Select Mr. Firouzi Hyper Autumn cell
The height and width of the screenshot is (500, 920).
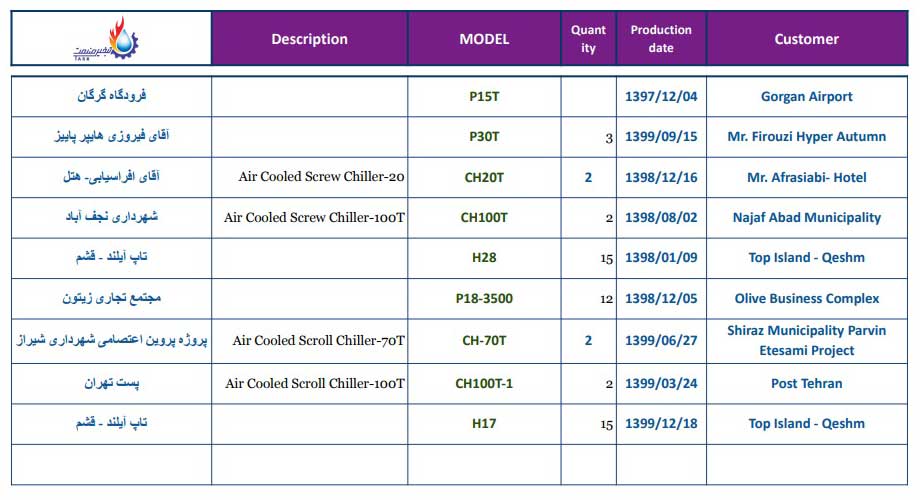coord(807,136)
